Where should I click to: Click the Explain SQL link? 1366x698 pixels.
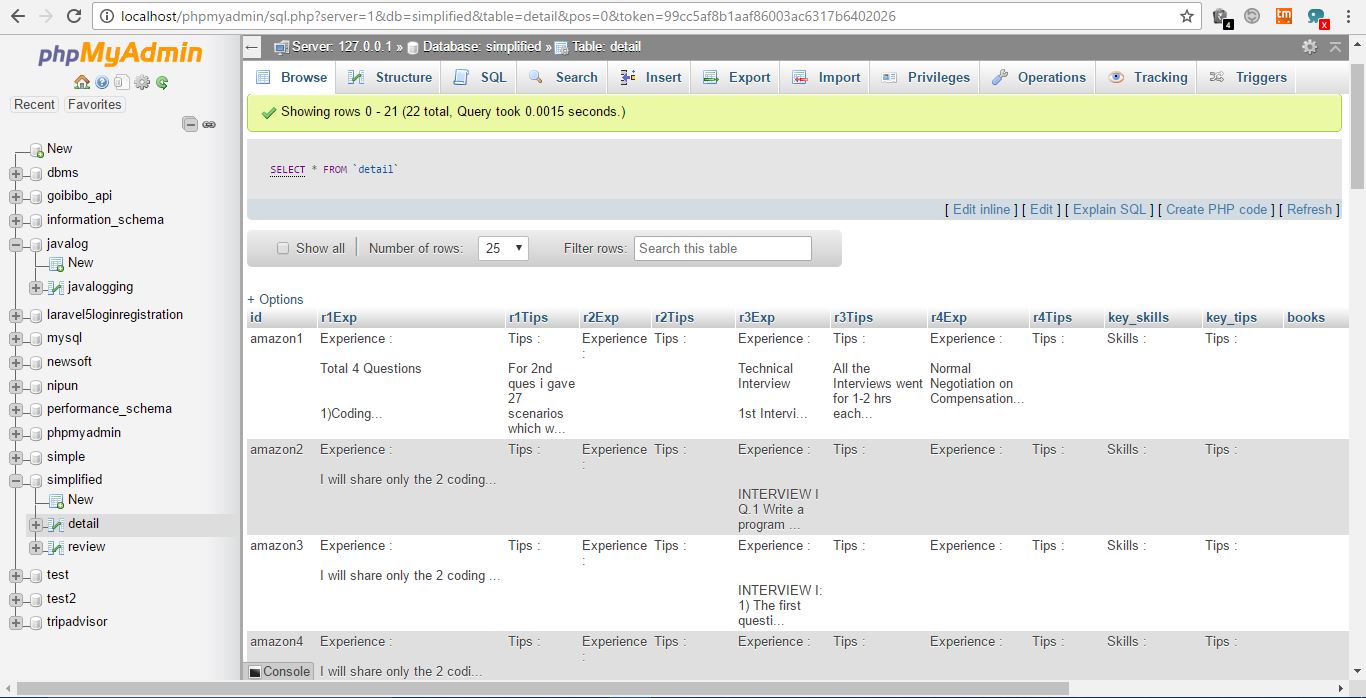(x=1109, y=209)
